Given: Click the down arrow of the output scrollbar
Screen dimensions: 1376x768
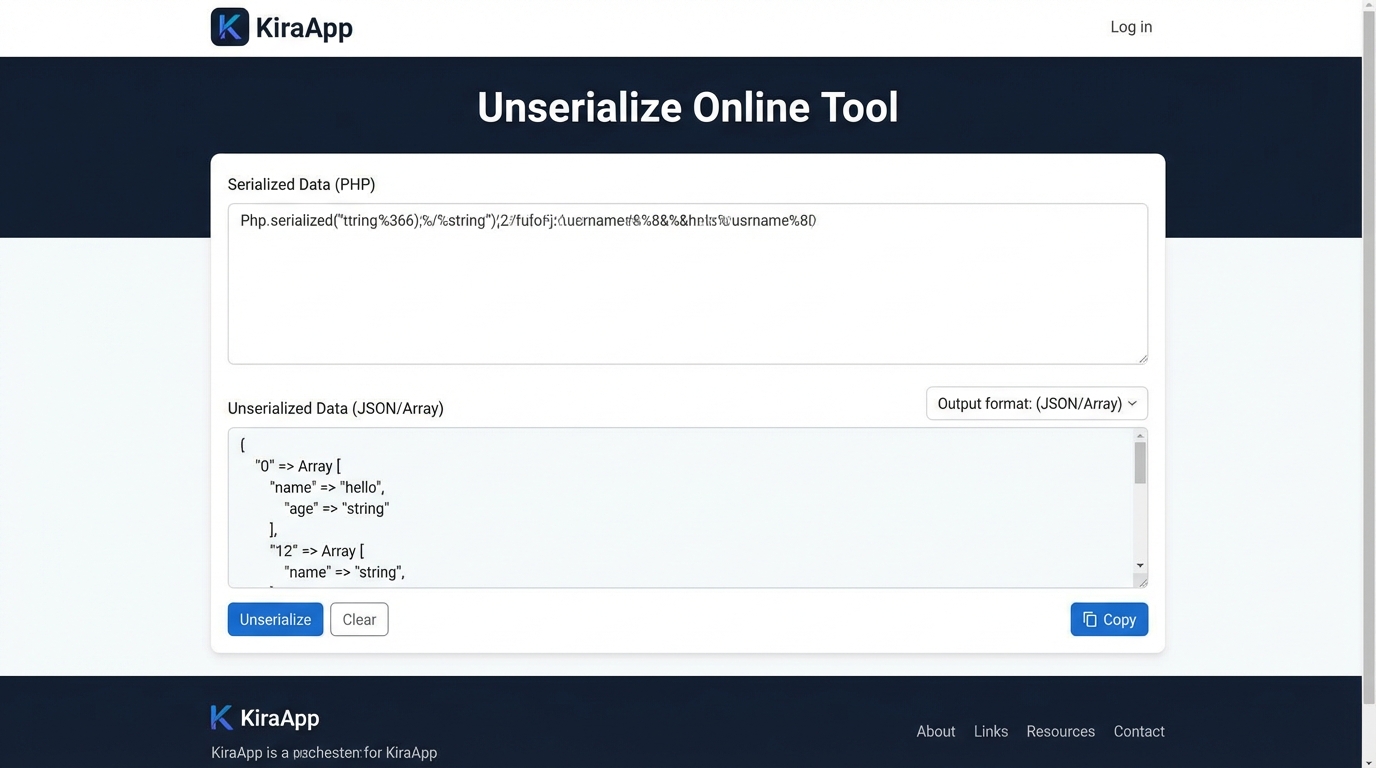Looking at the screenshot, I should [x=1140, y=566].
